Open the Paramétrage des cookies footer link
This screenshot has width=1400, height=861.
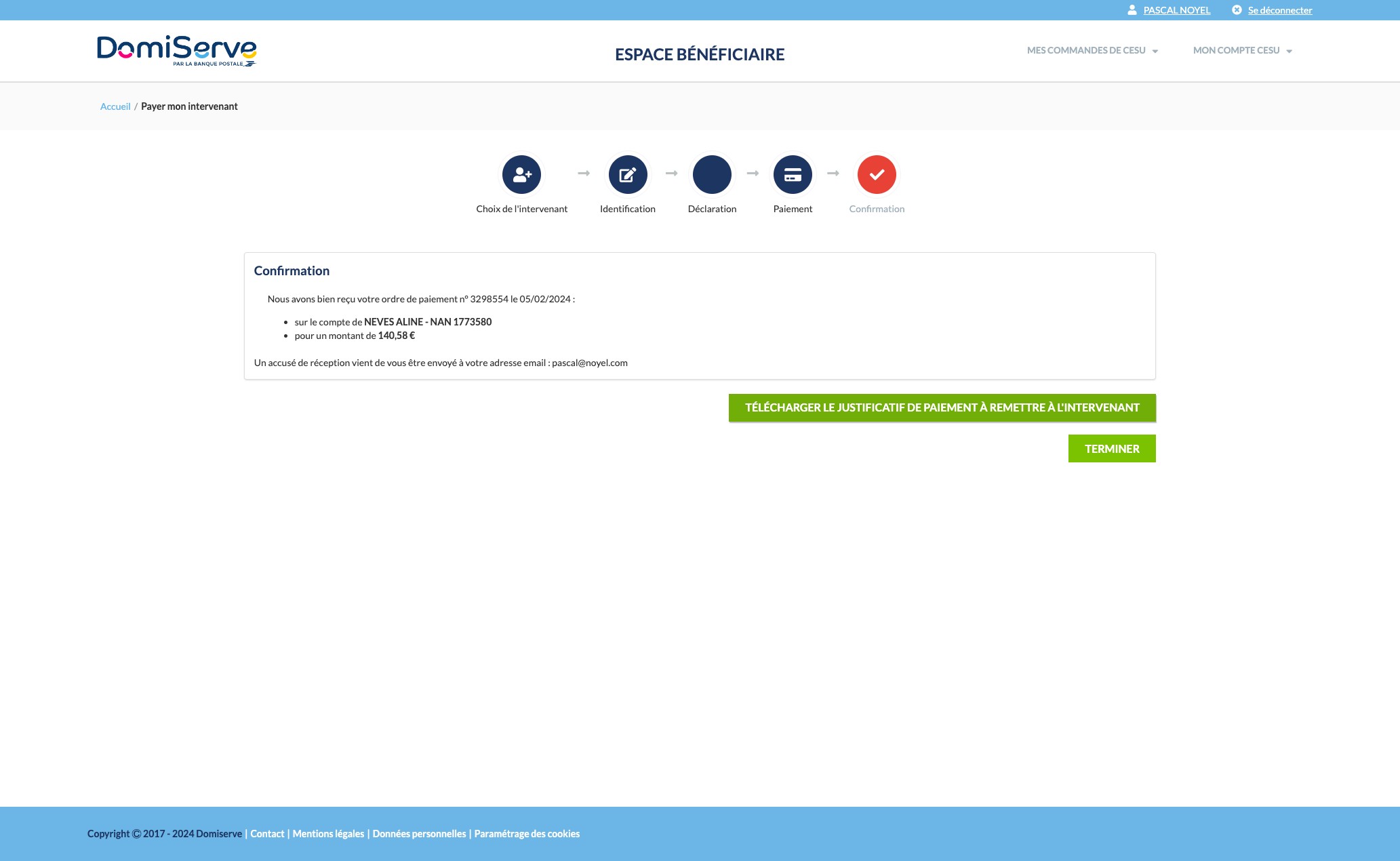pyautogui.click(x=527, y=833)
